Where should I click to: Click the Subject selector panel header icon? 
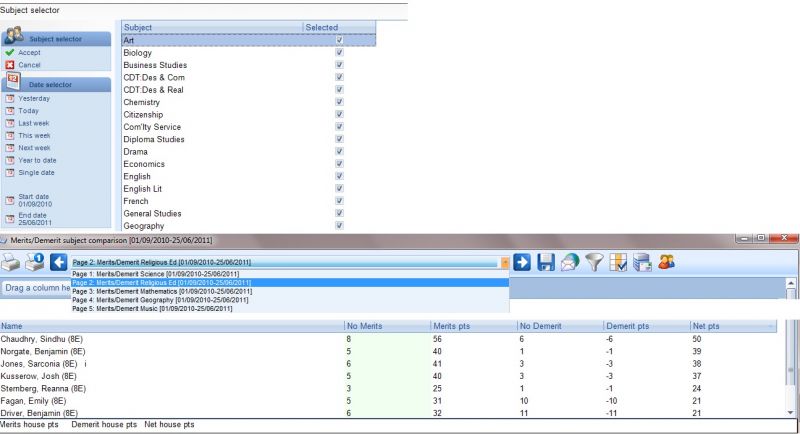[14, 35]
